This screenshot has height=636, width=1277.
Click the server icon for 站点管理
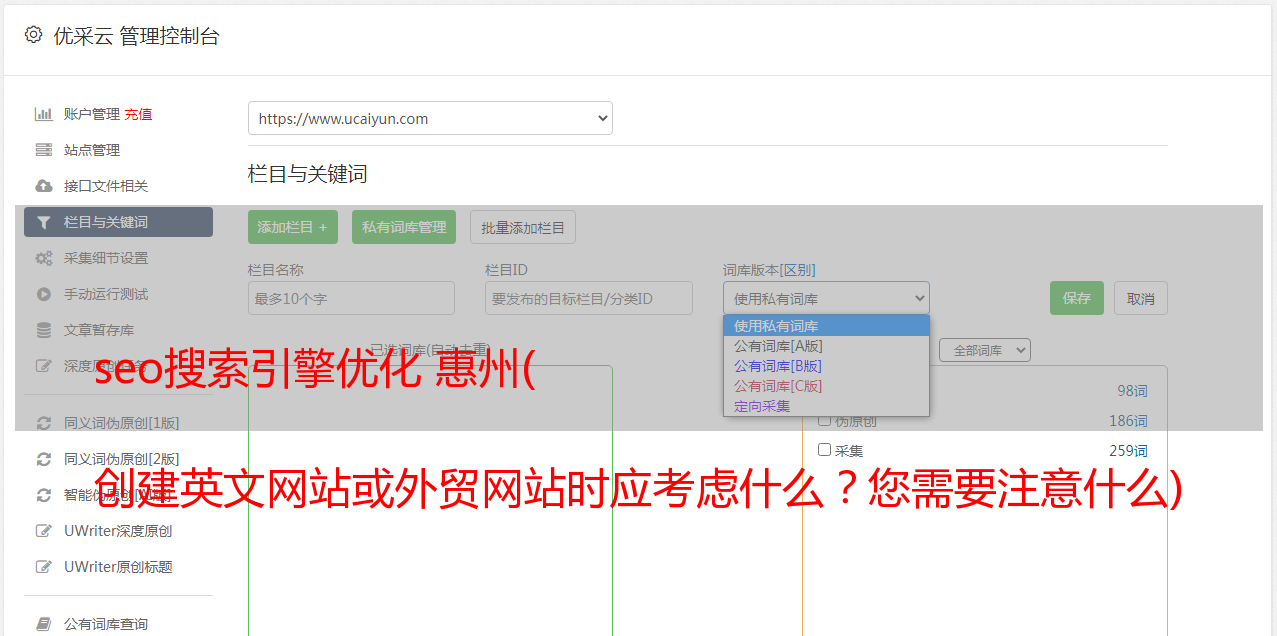[44, 150]
